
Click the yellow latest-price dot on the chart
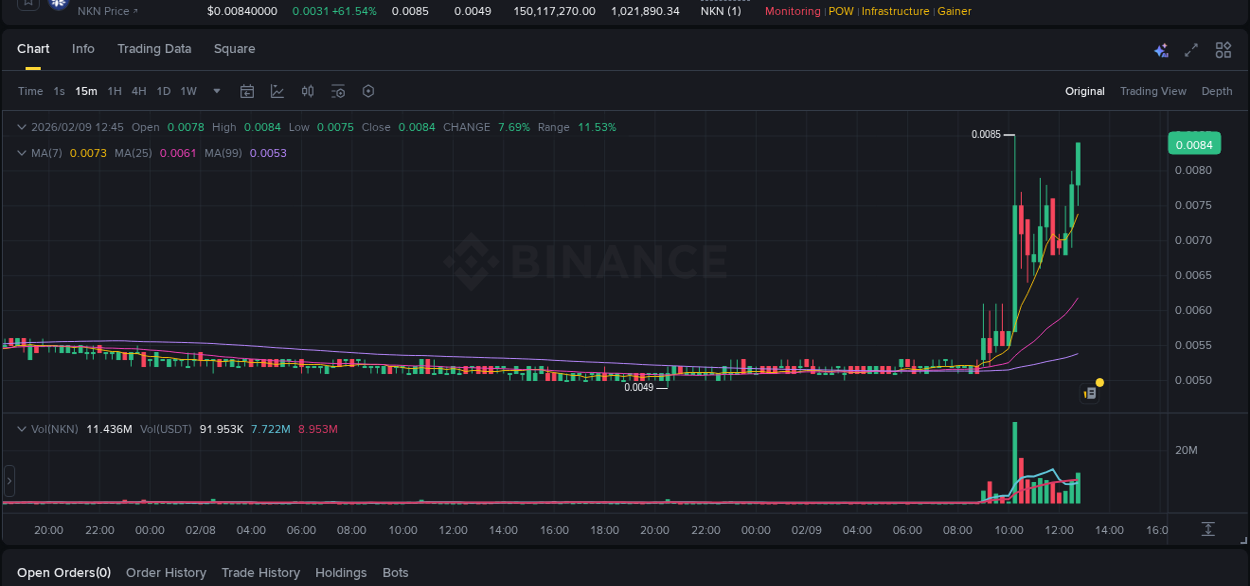pyautogui.click(x=1099, y=382)
